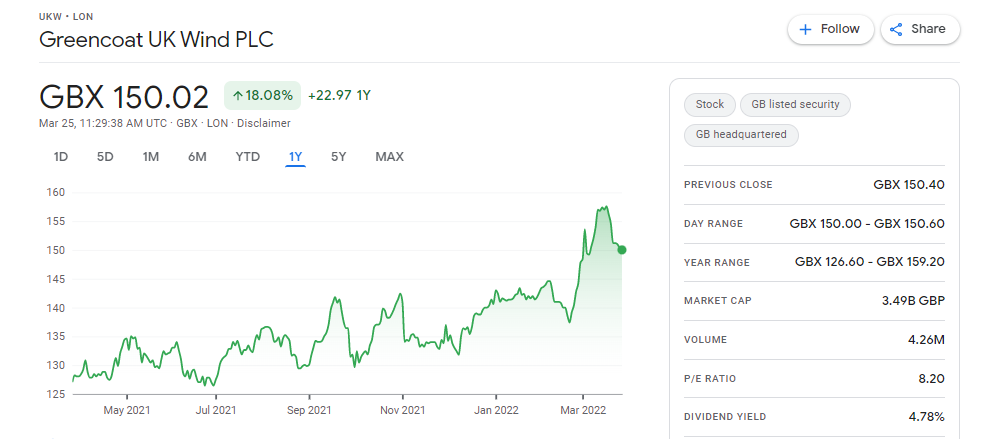The width and height of the screenshot is (982, 439).
Task: Click the Share button
Action: 920,29
